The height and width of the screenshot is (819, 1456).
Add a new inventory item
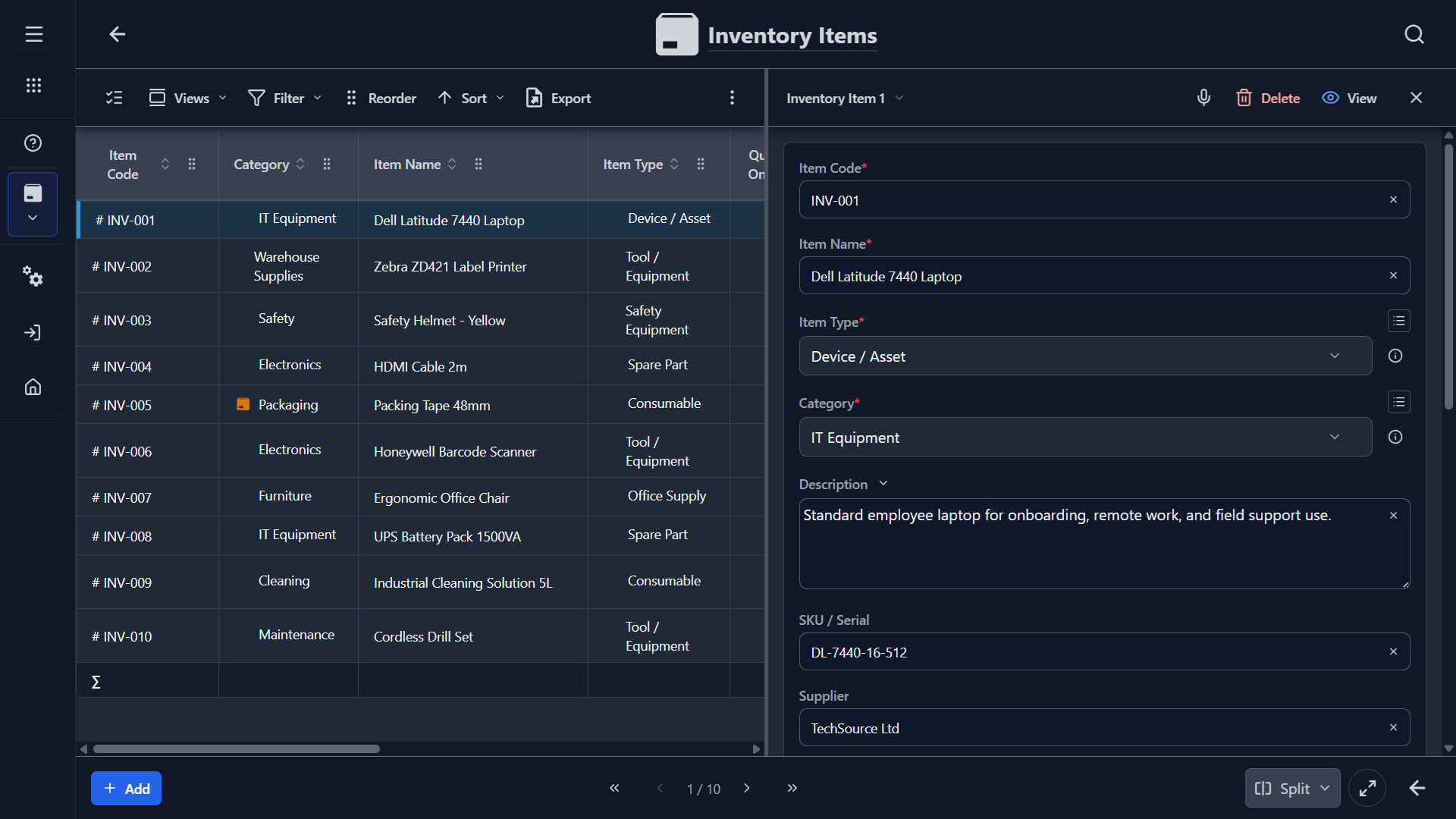[x=126, y=789]
